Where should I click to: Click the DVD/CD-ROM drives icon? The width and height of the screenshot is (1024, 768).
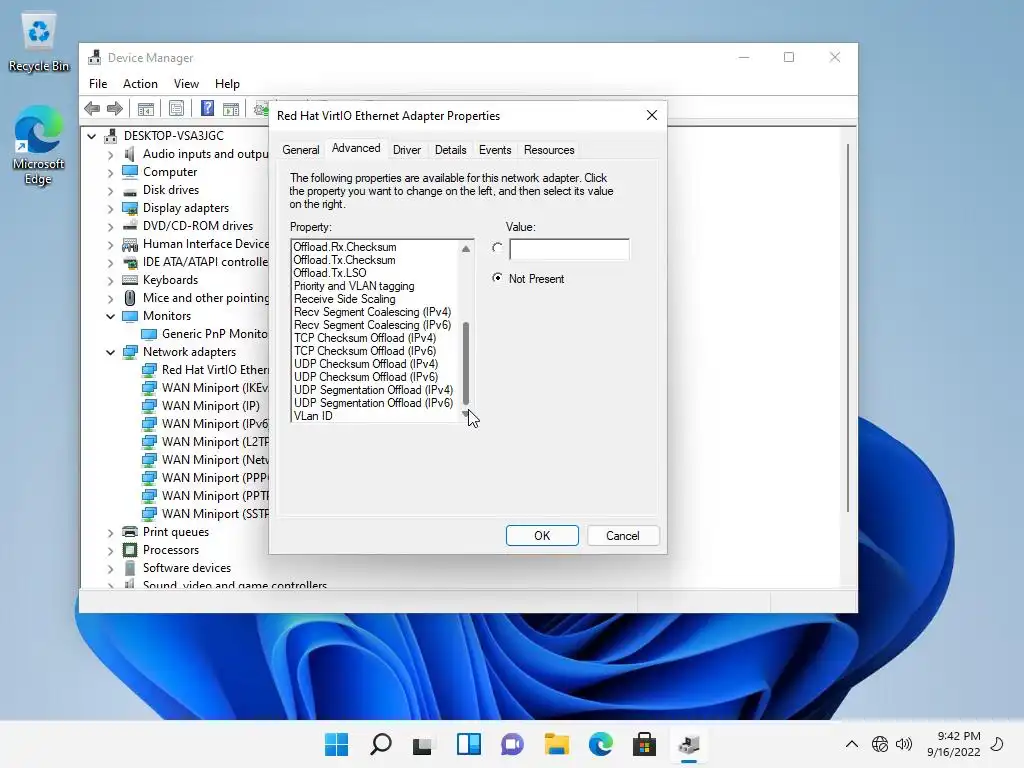[130, 226]
